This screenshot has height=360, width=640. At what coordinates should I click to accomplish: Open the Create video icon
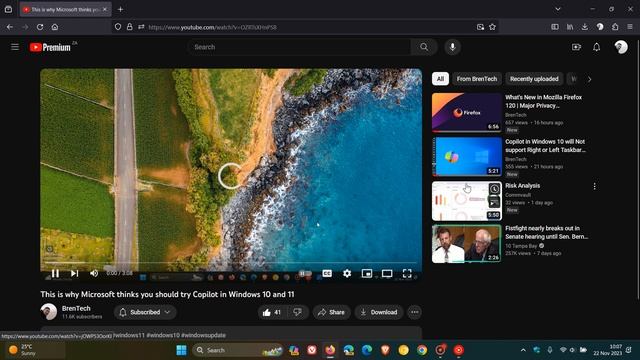(x=576, y=47)
